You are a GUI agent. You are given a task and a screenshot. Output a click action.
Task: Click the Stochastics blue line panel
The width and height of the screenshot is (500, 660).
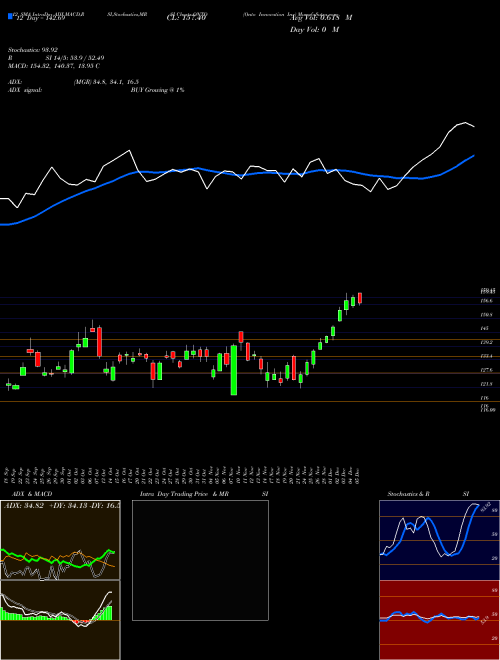pos(439,540)
